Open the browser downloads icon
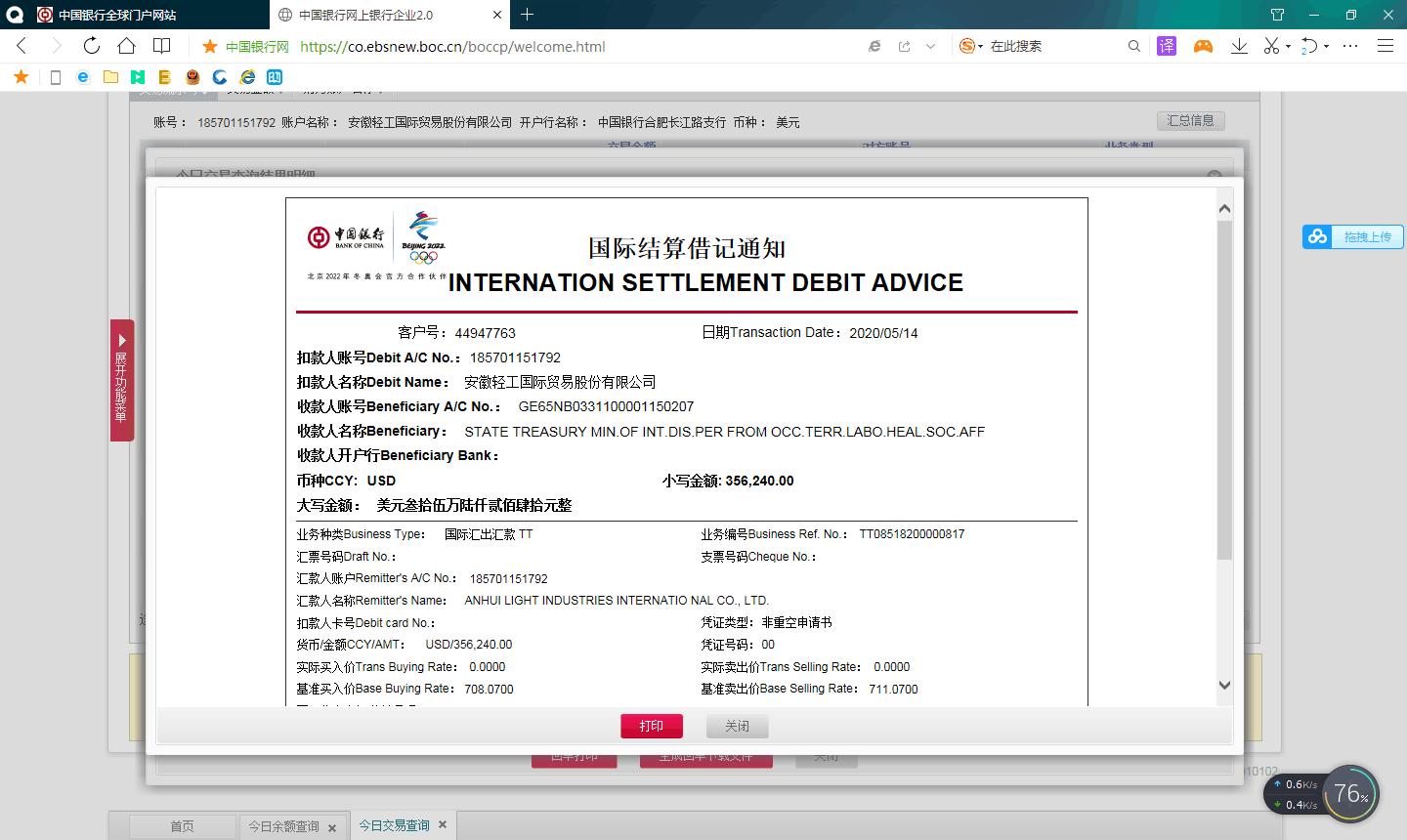This screenshot has height=840, width=1407. [x=1239, y=46]
